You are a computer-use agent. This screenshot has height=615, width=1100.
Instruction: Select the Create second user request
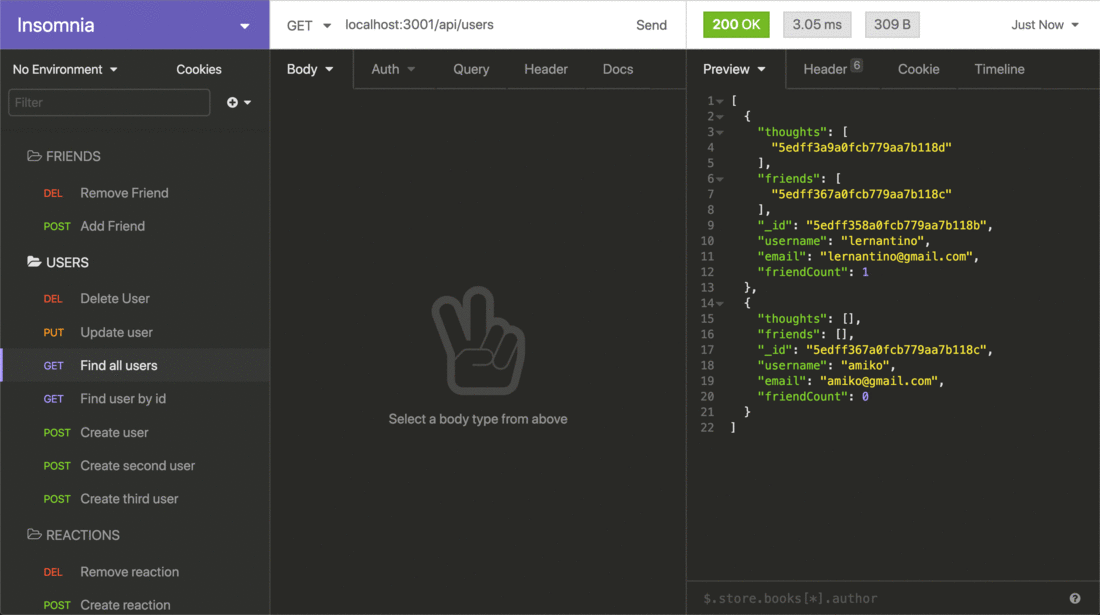pos(135,466)
